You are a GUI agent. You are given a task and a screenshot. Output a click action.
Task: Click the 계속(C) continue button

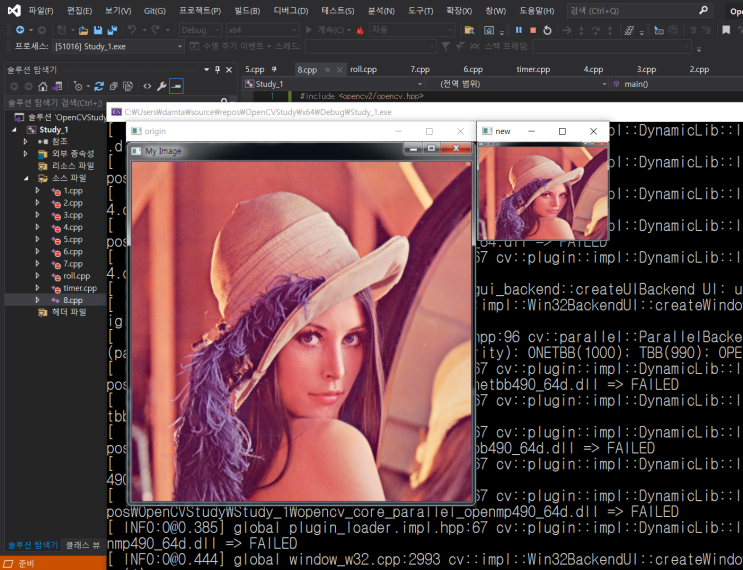tap(327, 30)
